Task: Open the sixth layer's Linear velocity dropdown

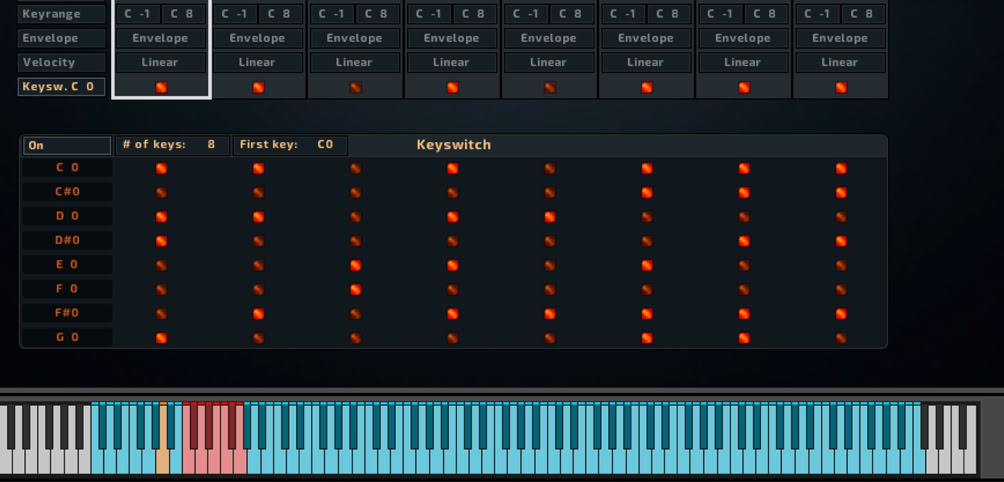Action: tap(645, 62)
